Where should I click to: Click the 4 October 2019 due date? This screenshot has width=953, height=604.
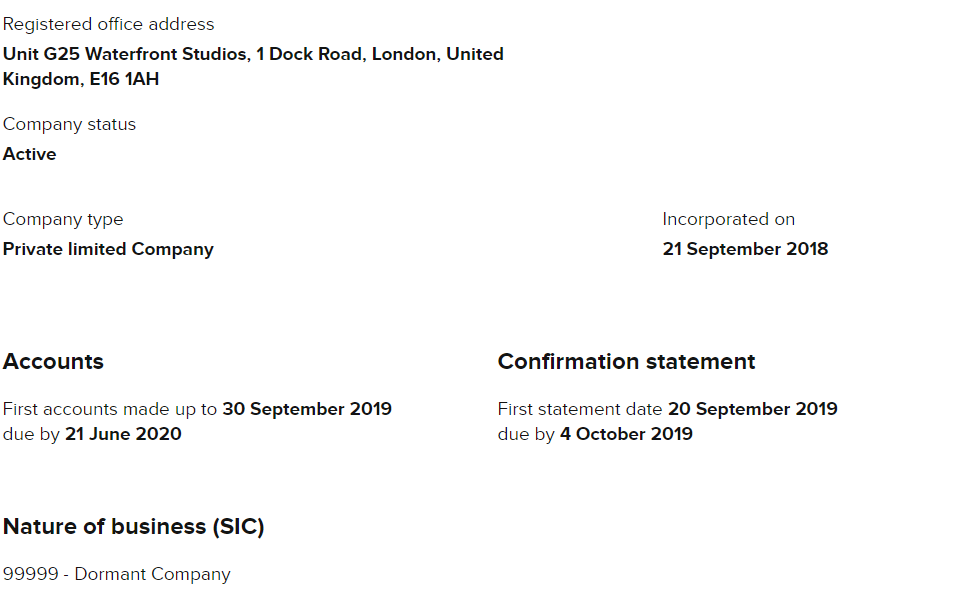coord(626,434)
